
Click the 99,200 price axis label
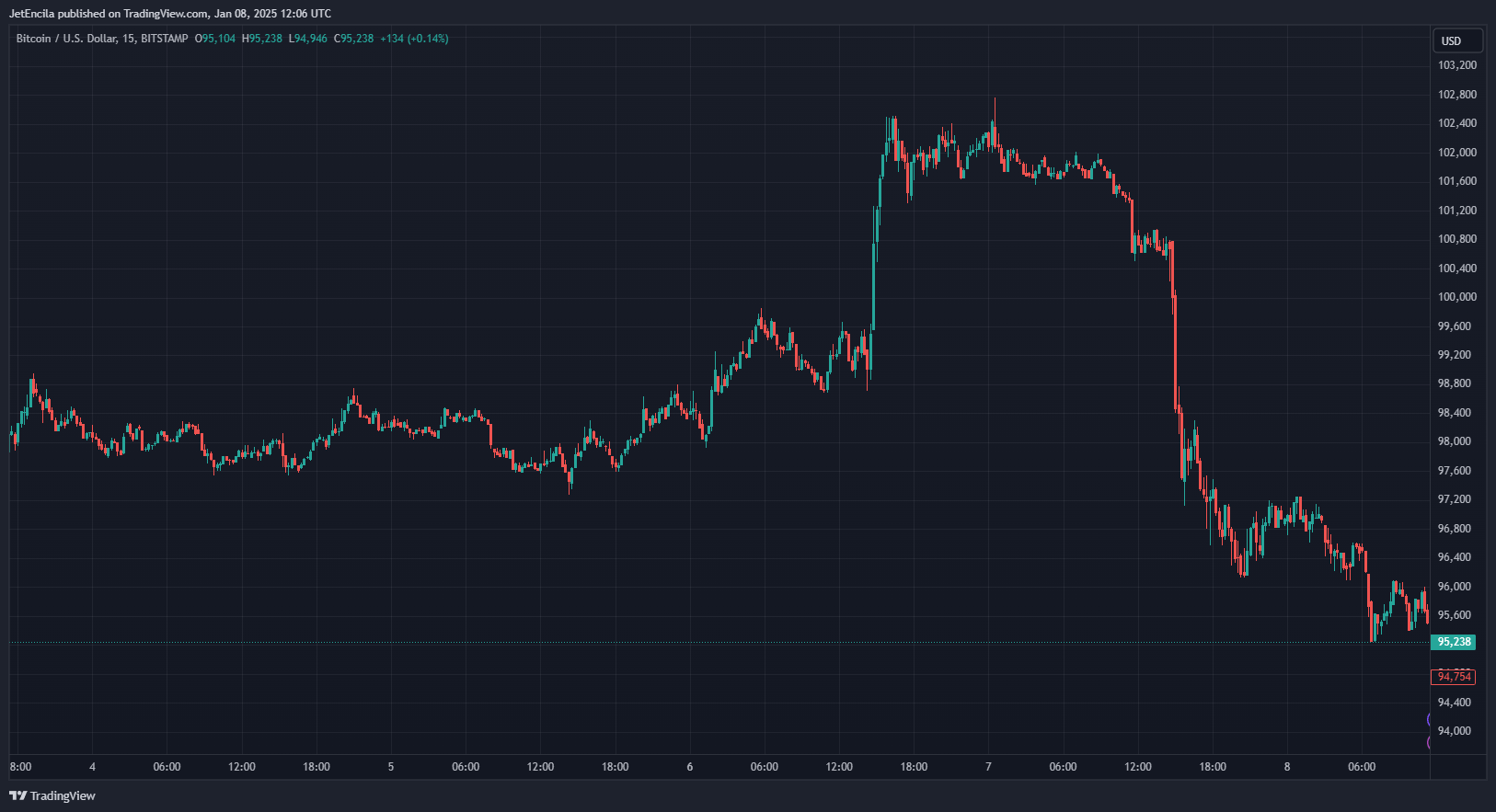tap(1454, 355)
